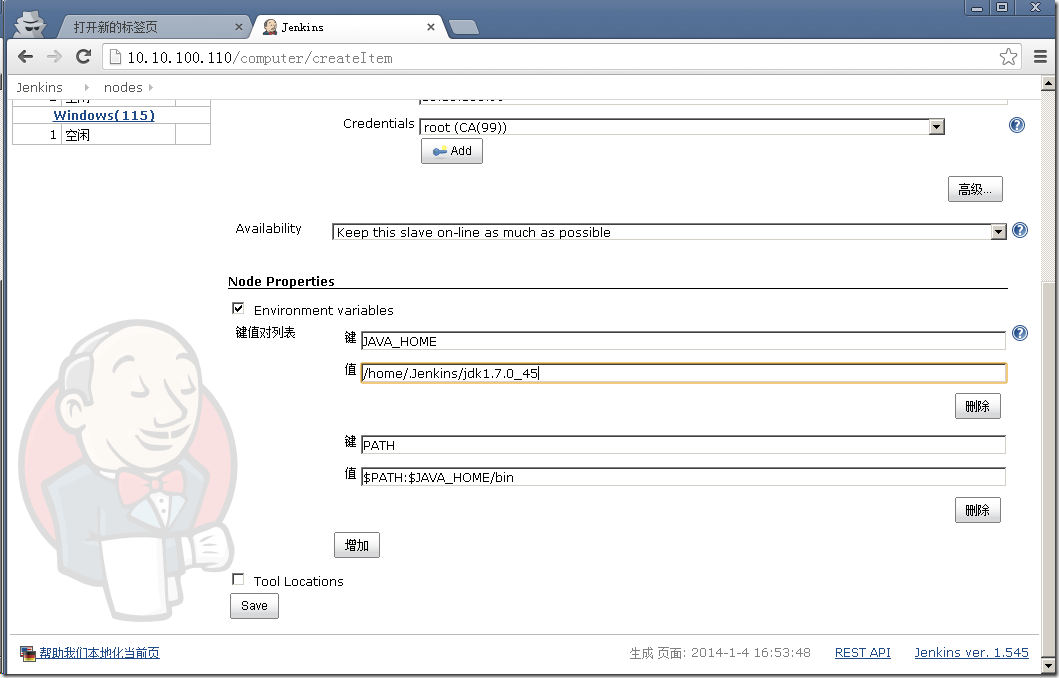Open the REST API link
Image resolution: width=1059 pixels, height=678 pixels.
862,652
